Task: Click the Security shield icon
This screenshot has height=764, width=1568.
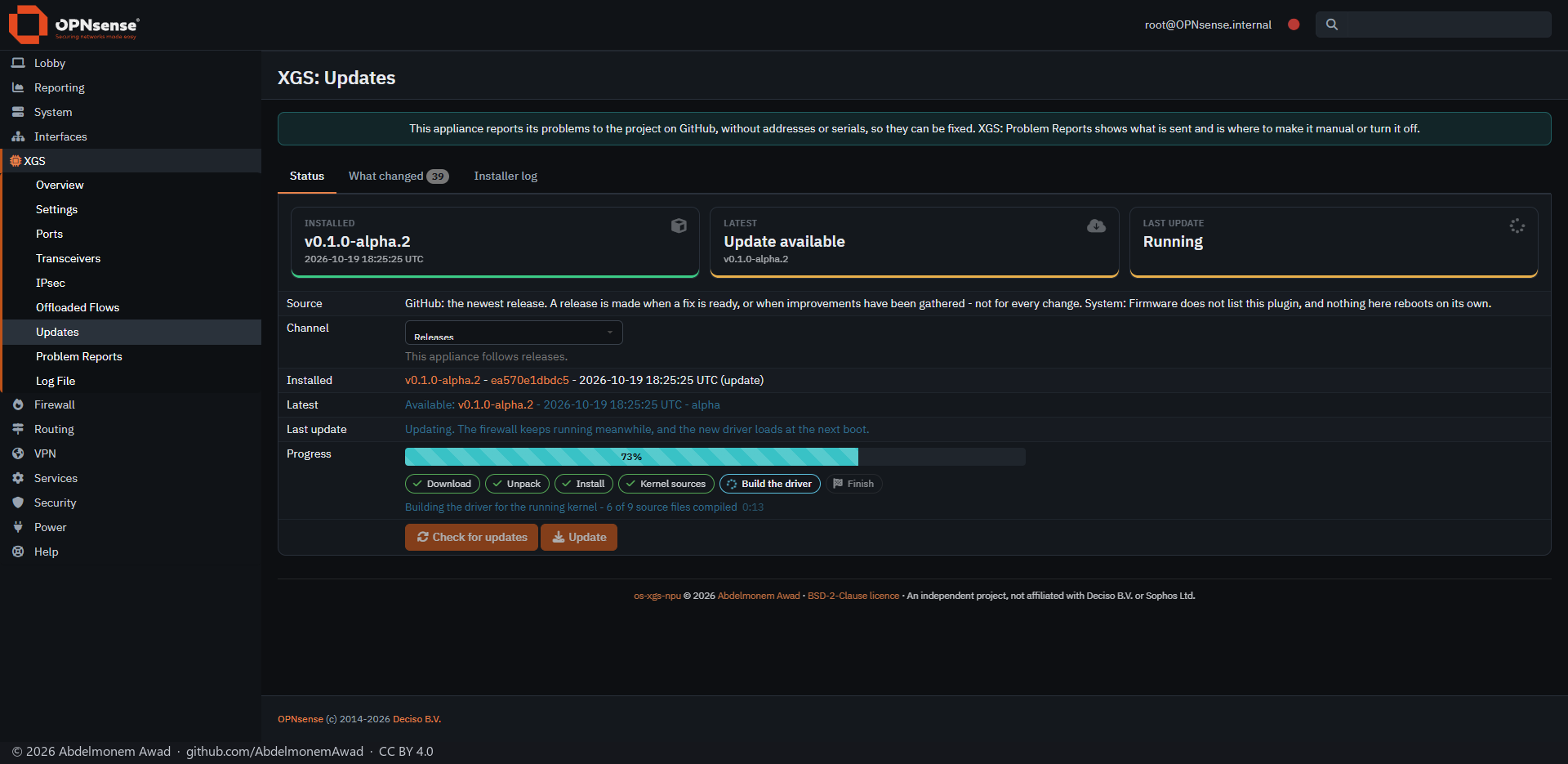Action: tap(18, 503)
